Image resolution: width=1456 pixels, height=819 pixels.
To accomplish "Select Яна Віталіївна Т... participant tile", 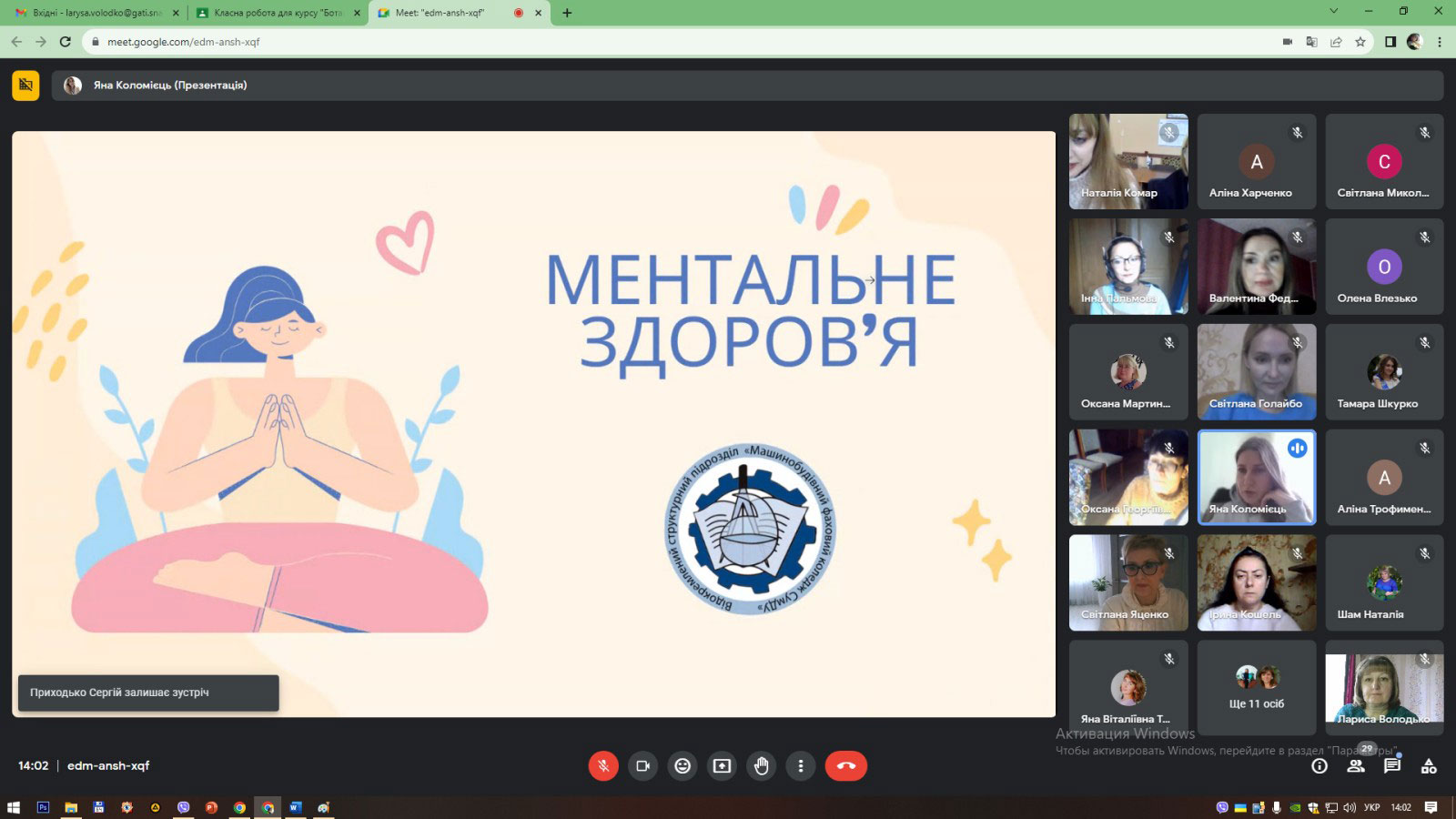I will pyautogui.click(x=1128, y=688).
